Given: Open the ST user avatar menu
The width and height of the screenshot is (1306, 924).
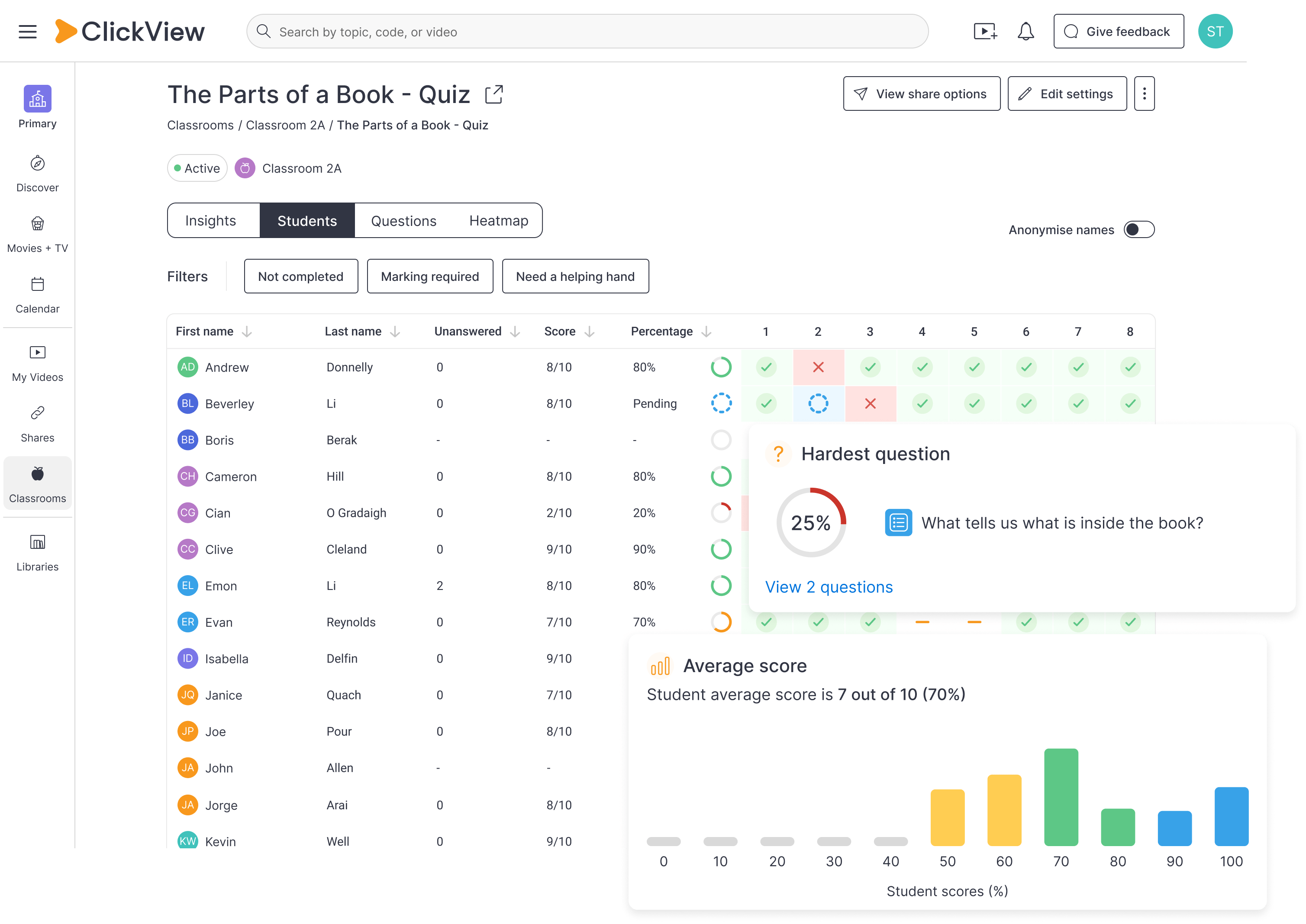Looking at the screenshot, I should 1215,32.
